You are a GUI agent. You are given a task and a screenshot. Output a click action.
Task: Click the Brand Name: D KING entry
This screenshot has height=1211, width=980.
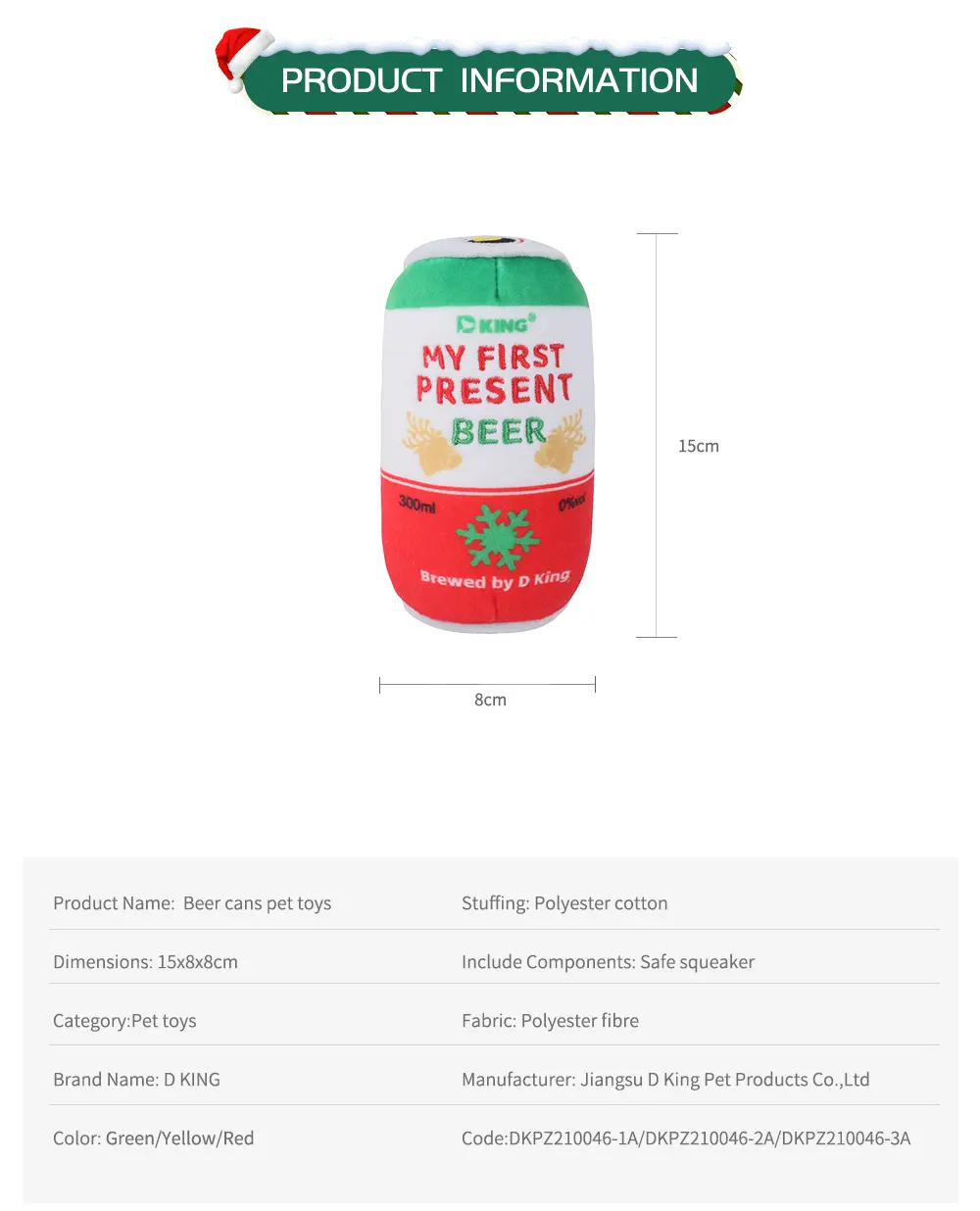click(x=136, y=1080)
